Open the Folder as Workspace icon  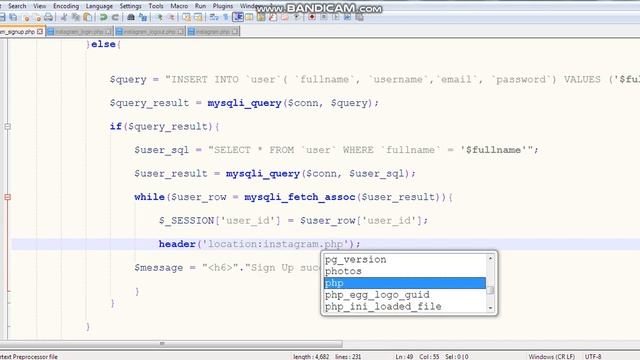[x=284, y=17]
